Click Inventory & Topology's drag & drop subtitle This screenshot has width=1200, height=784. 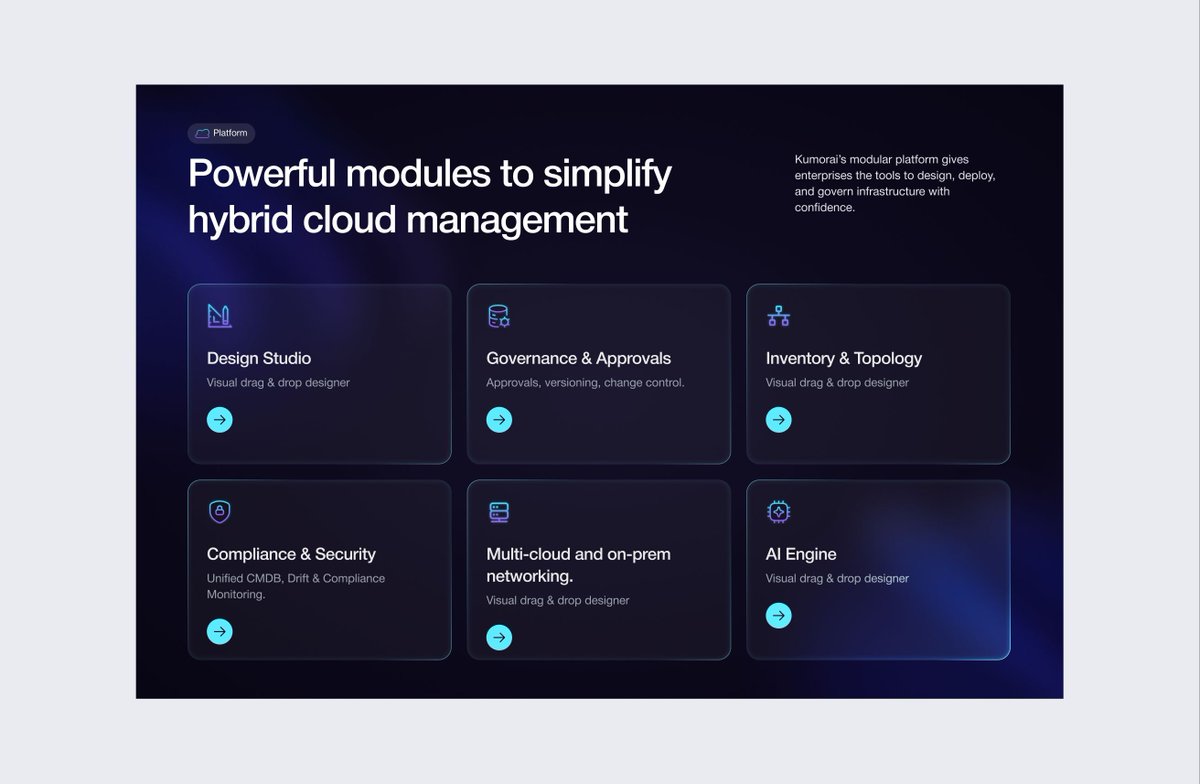[x=837, y=383]
